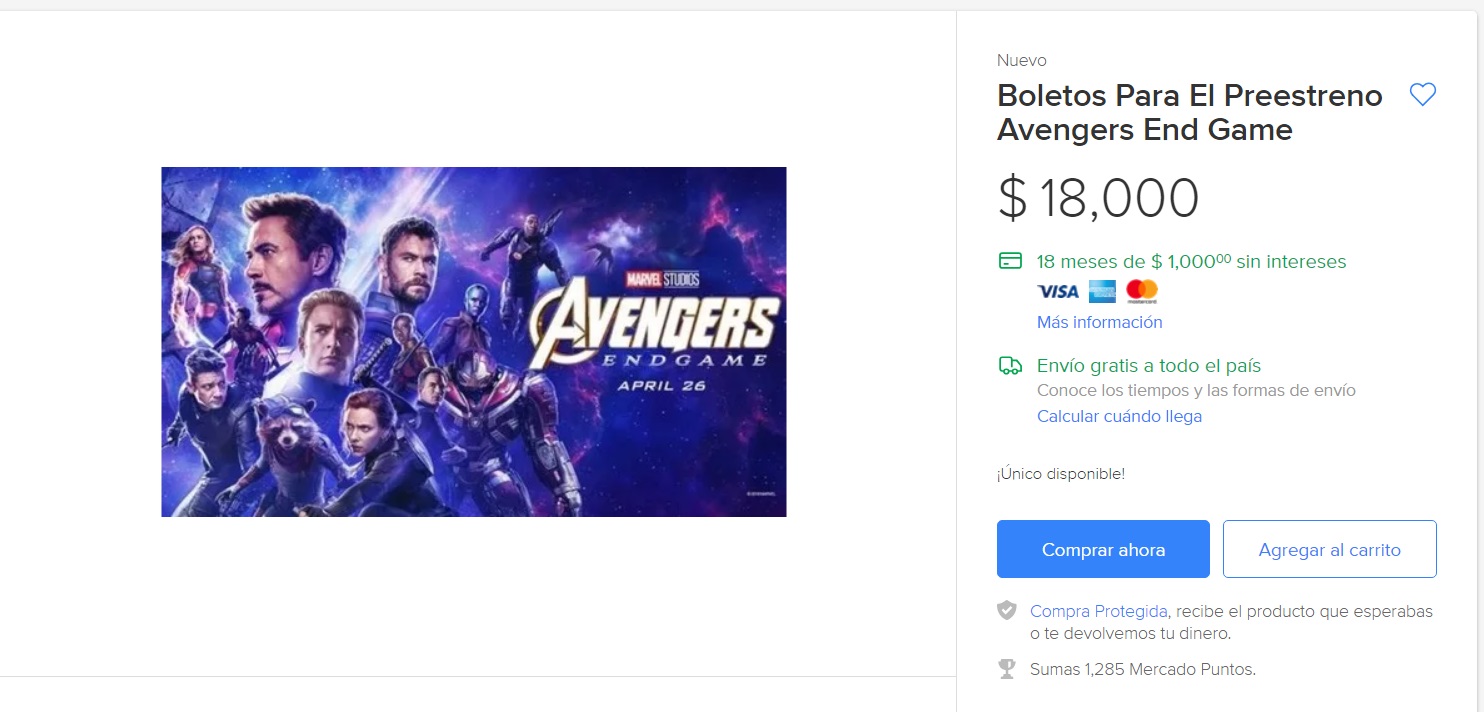Click the Compra Protegida shield icon

(1007, 611)
